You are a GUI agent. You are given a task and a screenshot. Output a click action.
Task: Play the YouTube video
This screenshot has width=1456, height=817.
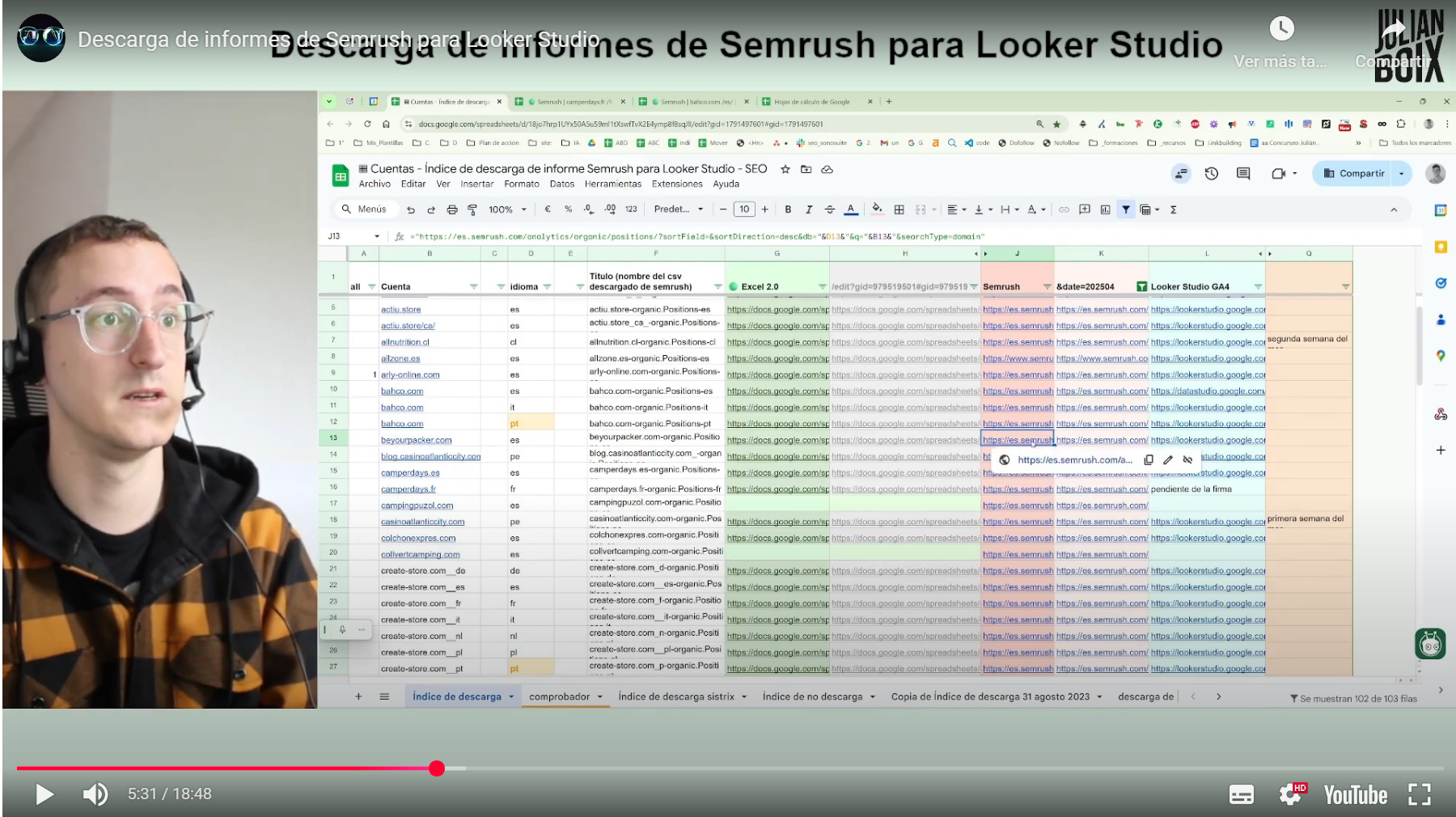(x=44, y=794)
